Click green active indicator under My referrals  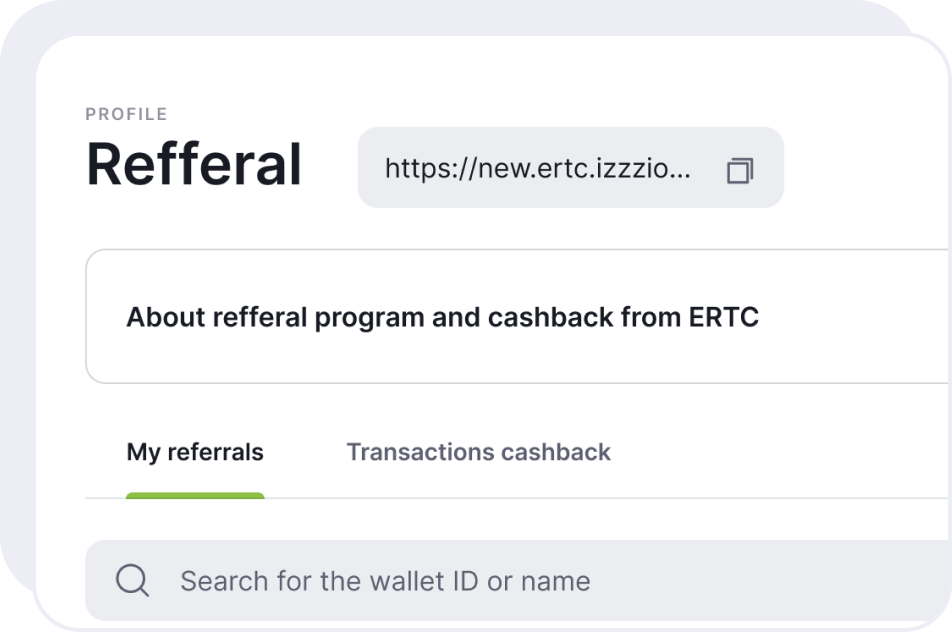(195, 495)
